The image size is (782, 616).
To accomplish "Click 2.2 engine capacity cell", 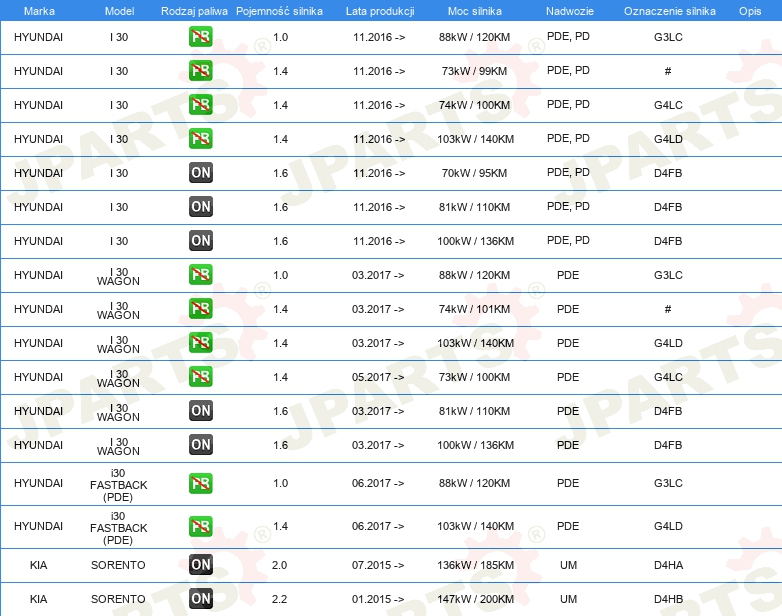I will click(x=279, y=599).
